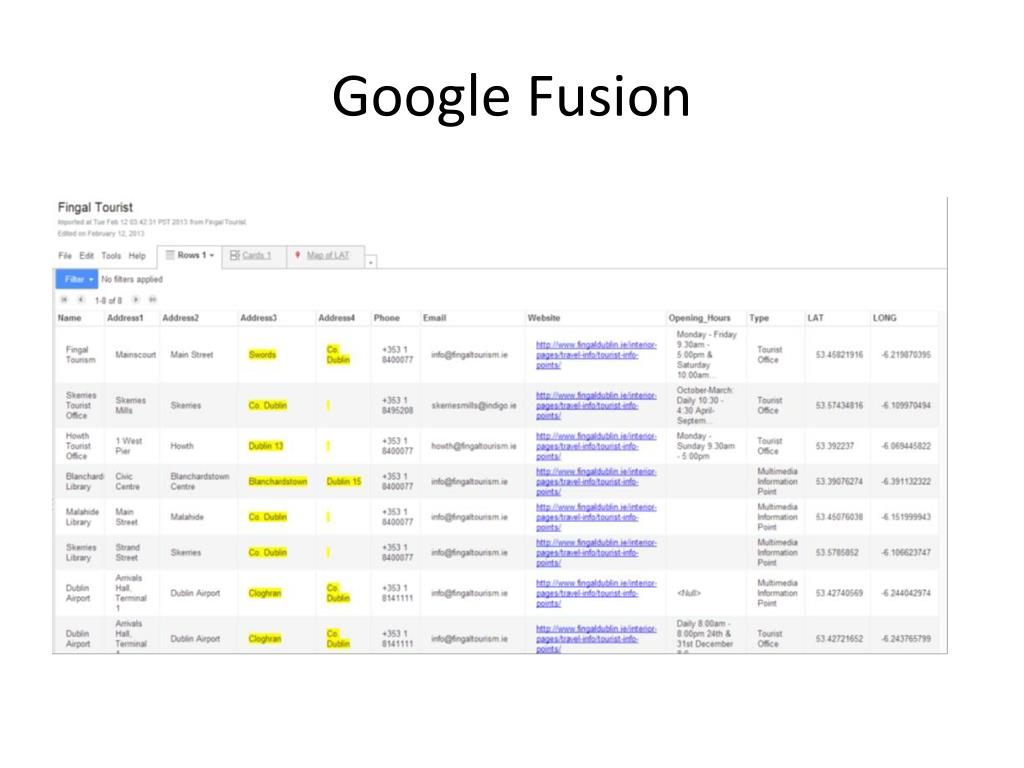Click the Address1 column header

pyautogui.click(x=125, y=318)
